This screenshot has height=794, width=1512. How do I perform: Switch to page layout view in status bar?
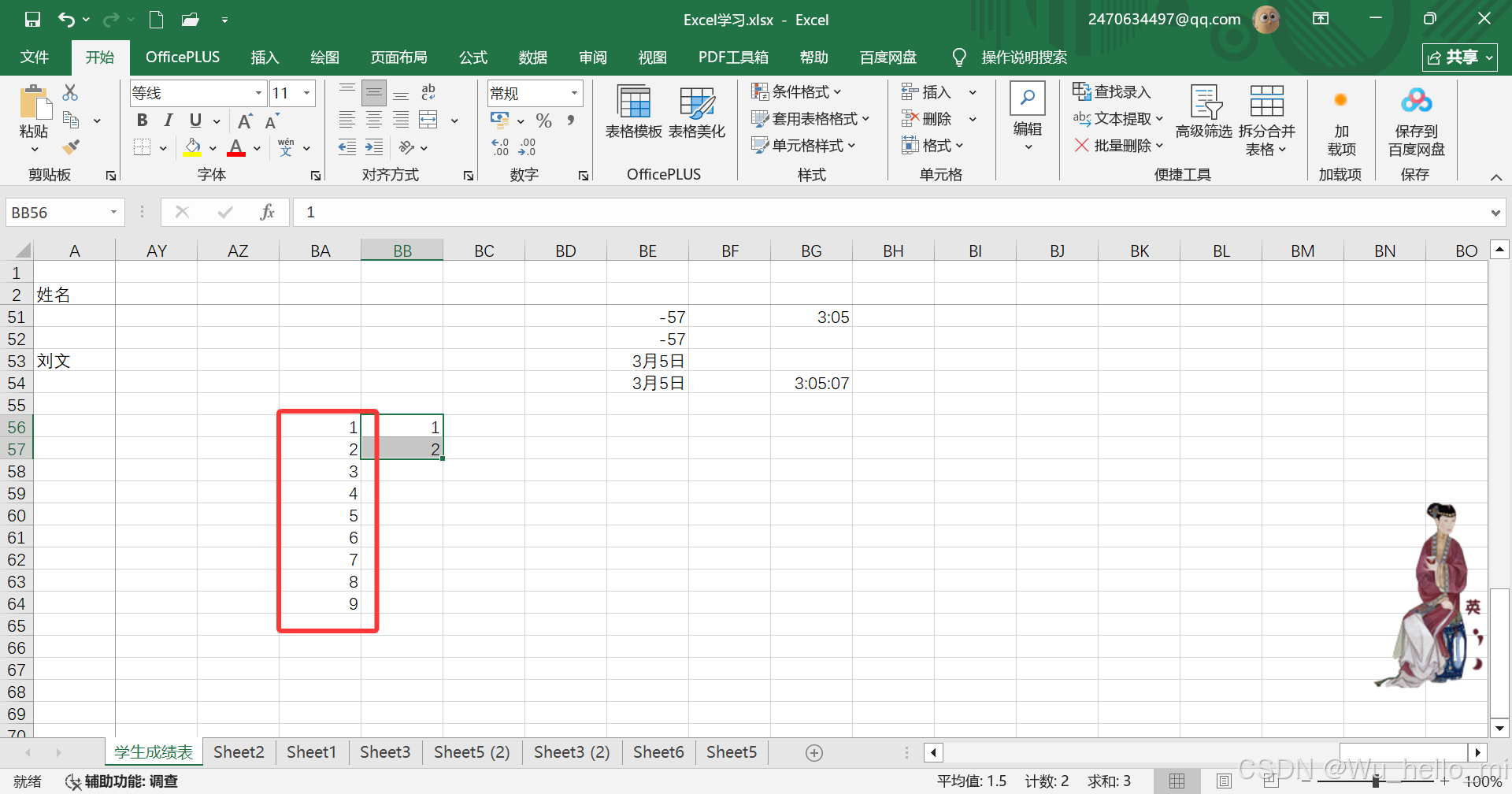(1224, 781)
